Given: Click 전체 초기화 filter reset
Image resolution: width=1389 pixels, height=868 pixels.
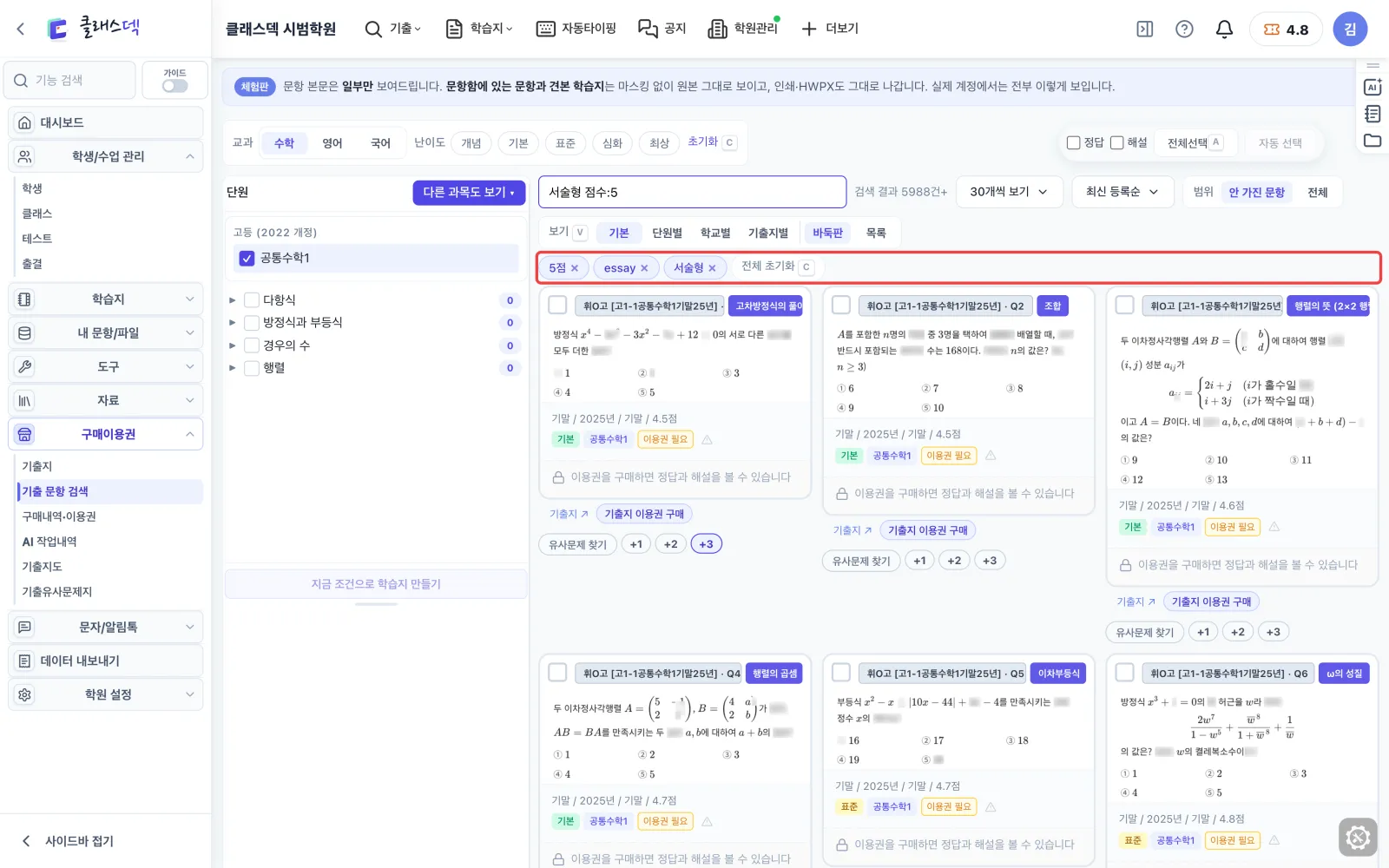Looking at the screenshot, I should [x=778, y=266].
